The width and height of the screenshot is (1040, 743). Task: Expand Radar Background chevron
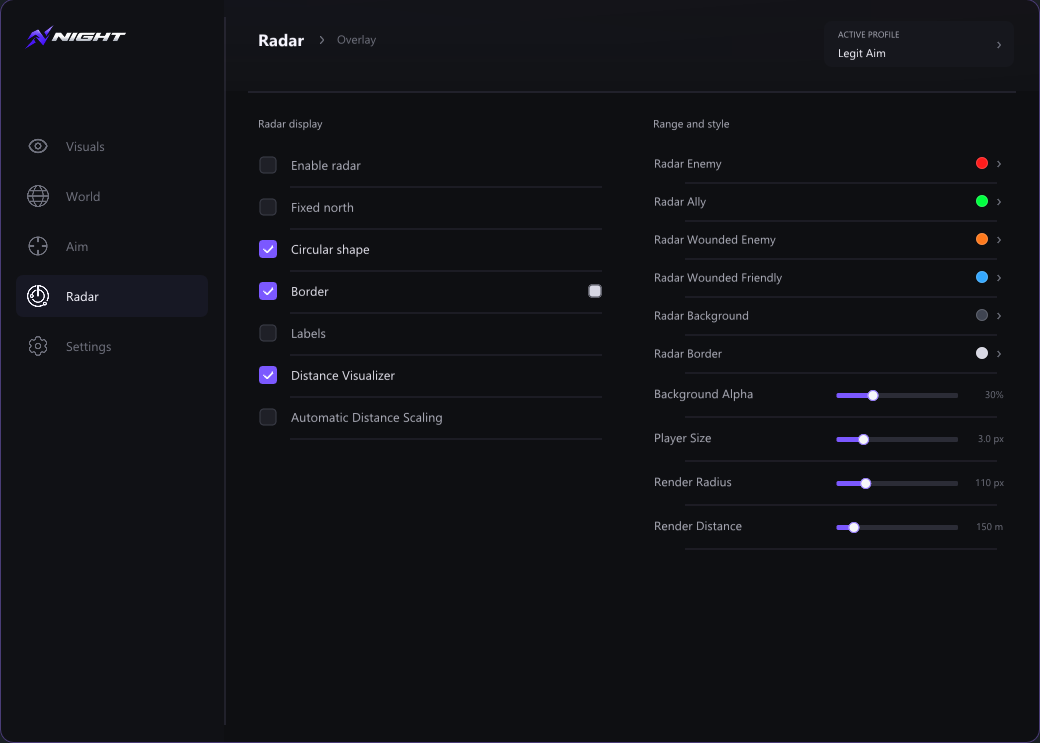click(x=999, y=316)
